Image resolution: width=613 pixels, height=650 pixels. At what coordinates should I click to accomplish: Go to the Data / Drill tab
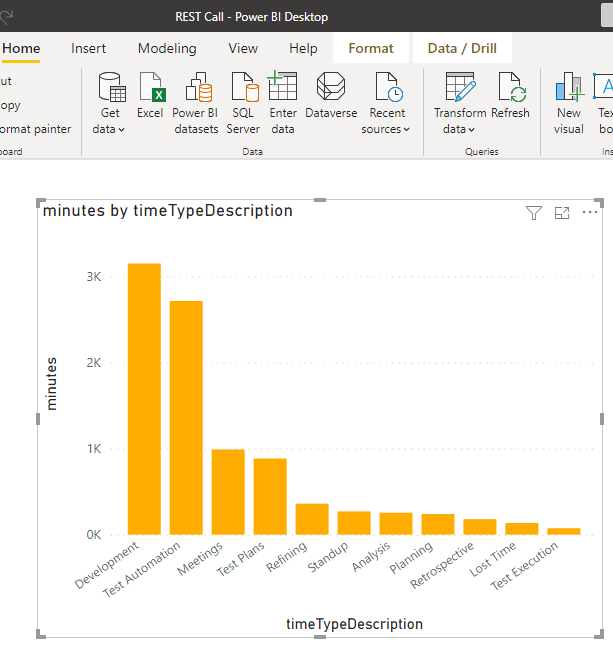pyautogui.click(x=462, y=48)
